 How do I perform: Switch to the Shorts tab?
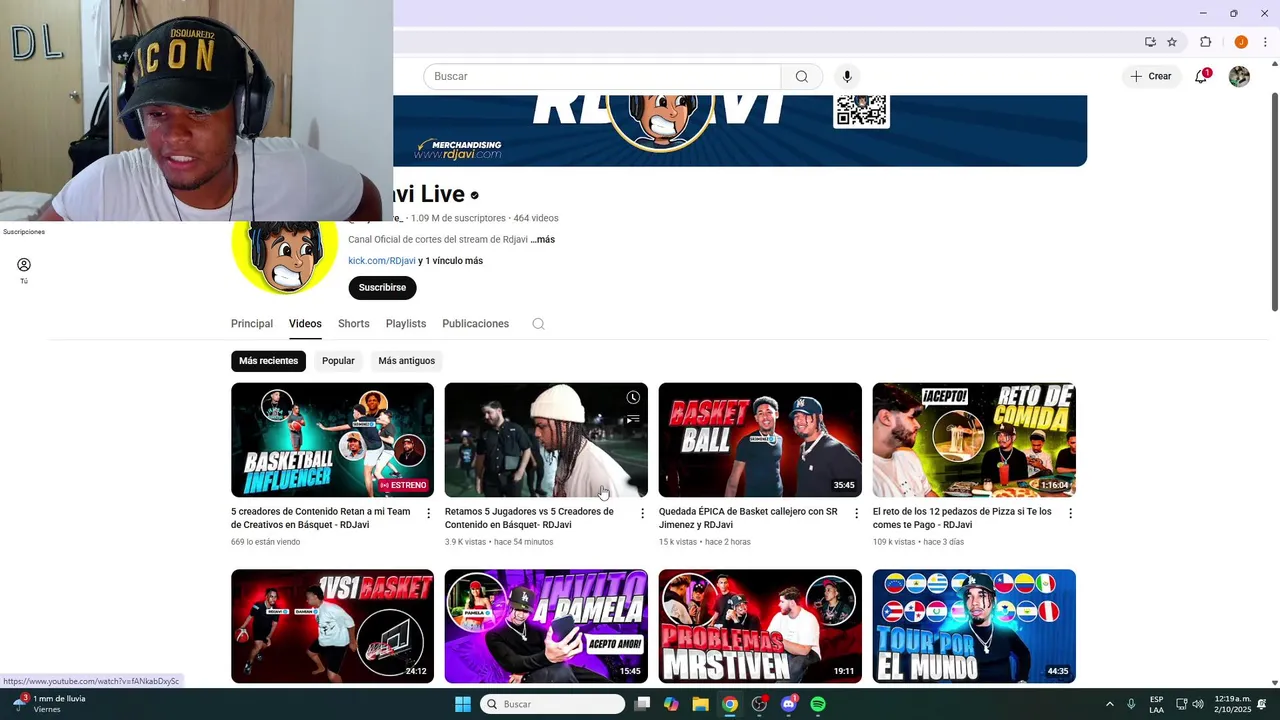pos(354,324)
